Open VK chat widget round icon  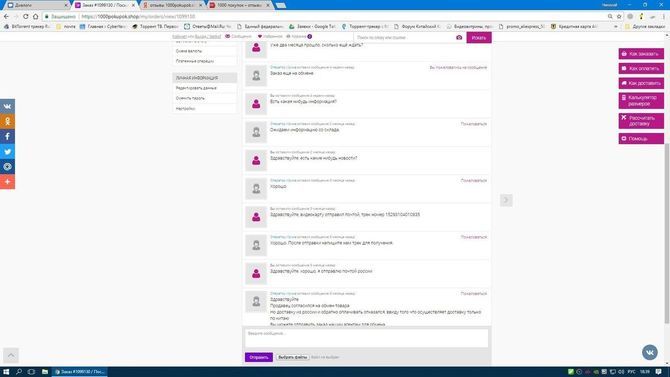coord(649,352)
